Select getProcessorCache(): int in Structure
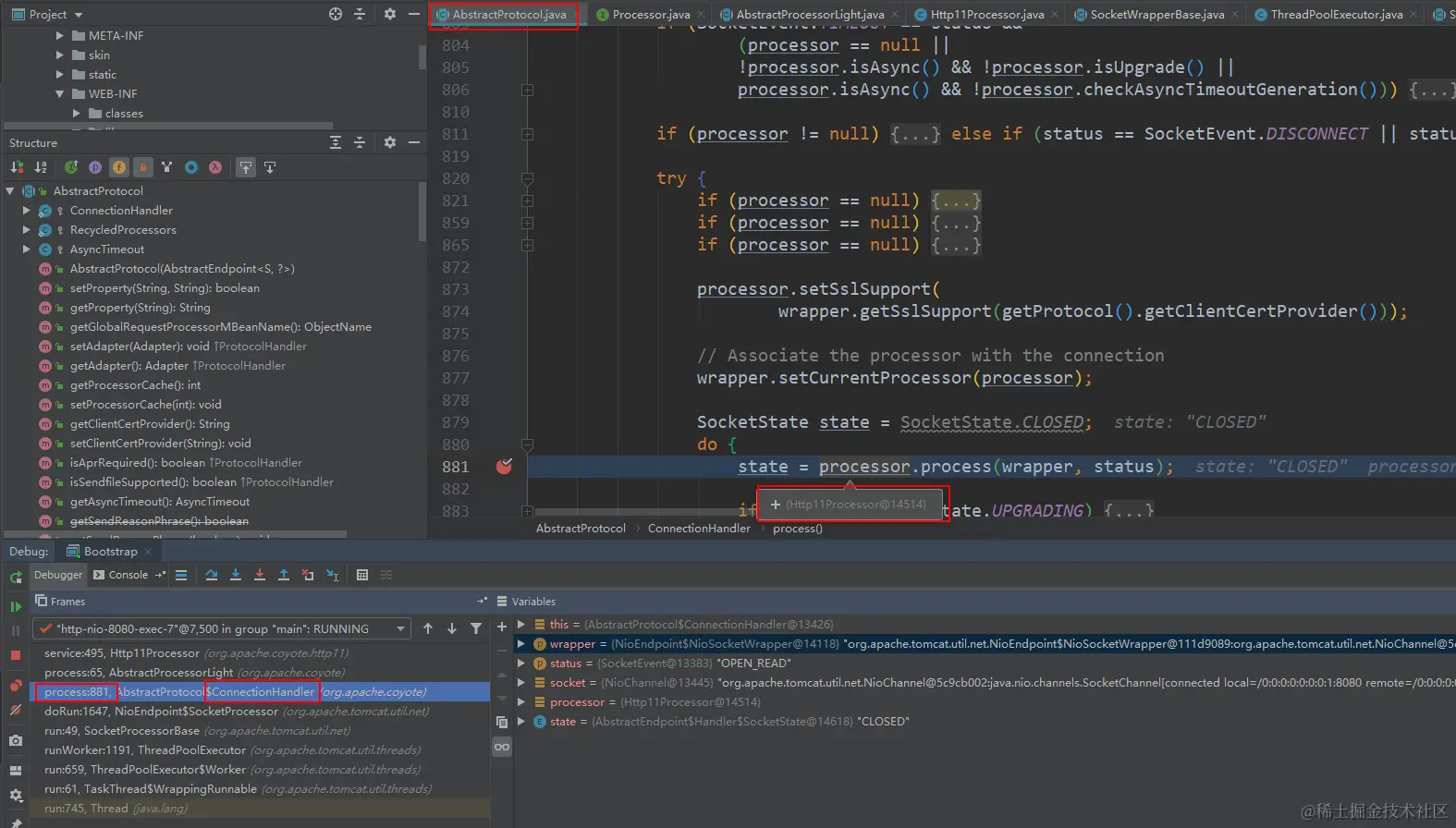Screen dimensions: 1456x828 135,384
